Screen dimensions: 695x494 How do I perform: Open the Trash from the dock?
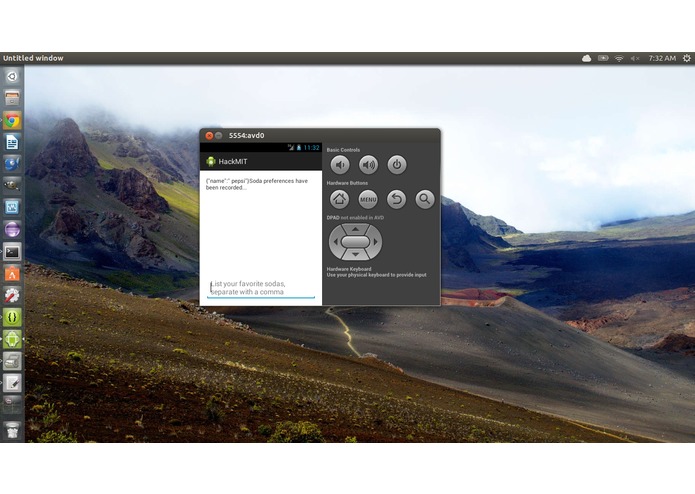[x=12, y=430]
